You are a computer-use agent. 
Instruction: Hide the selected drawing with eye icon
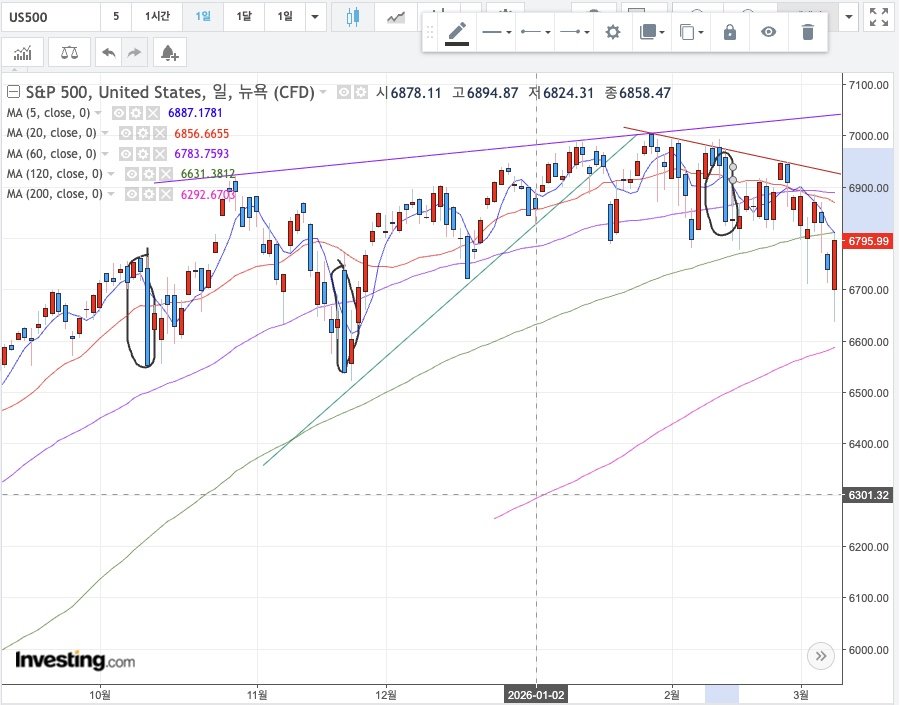pyautogui.click(x=768, y=32)
